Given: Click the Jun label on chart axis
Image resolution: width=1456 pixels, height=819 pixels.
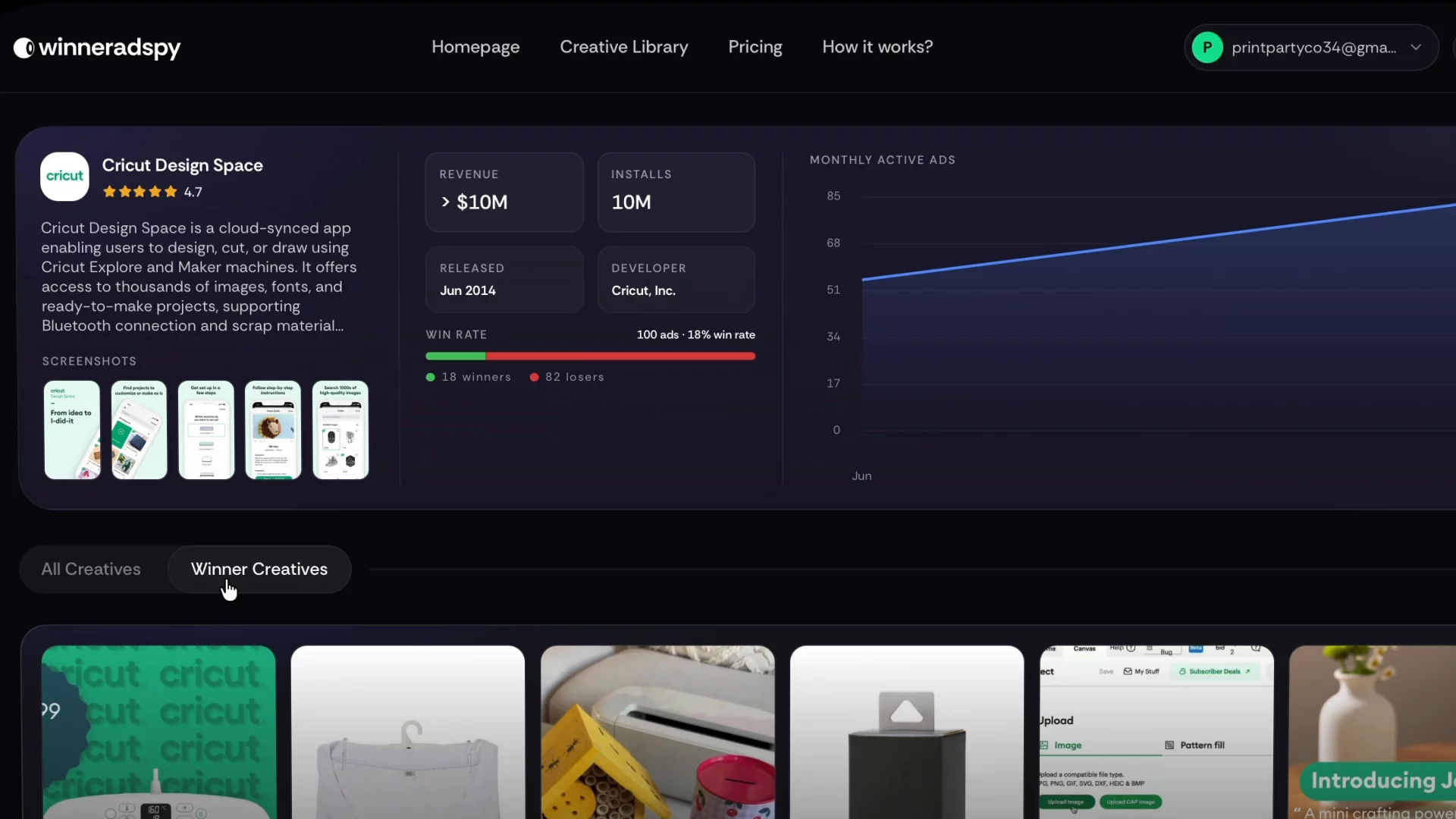Looking at the screenshot, I should (861, 476).
